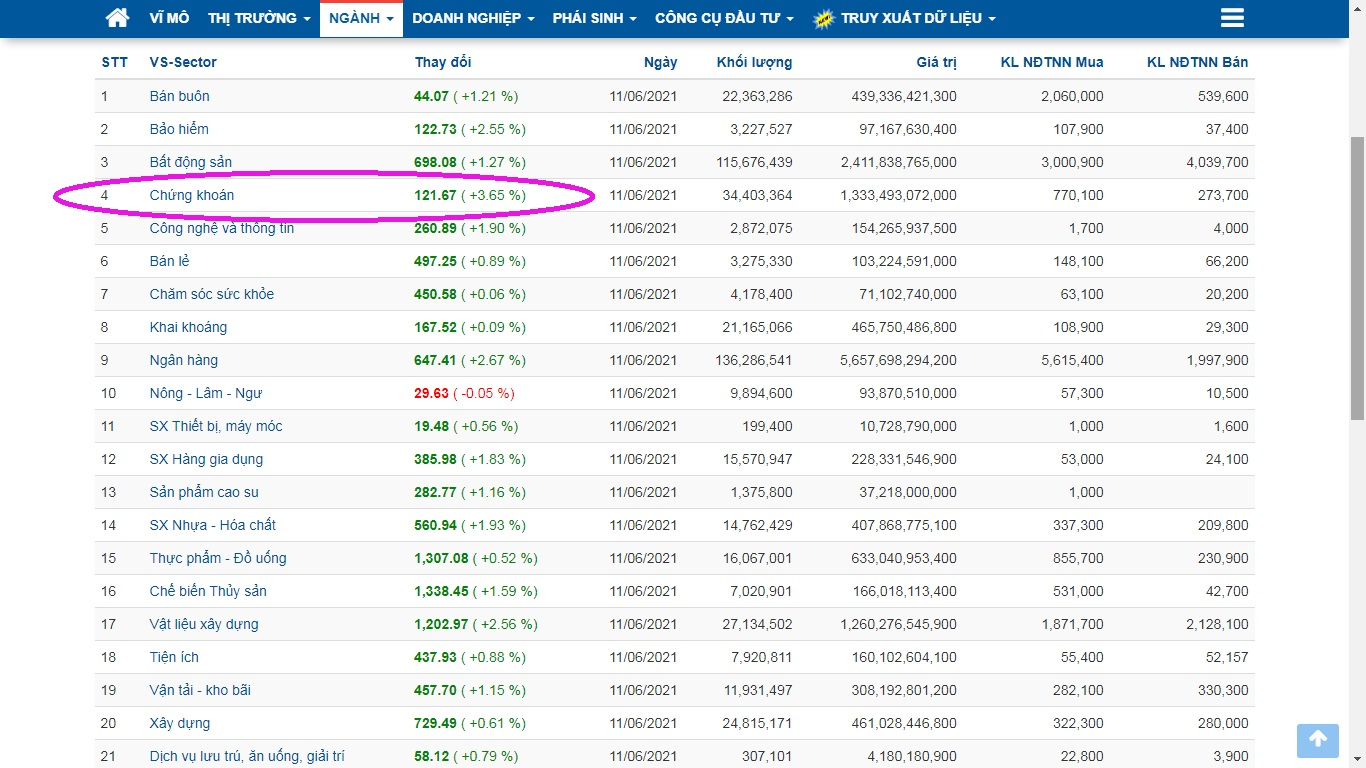The image size is (1366, 768).
Task: Select Thực phẩm - Đồ uống sector
Action: [x=218, y=558]
